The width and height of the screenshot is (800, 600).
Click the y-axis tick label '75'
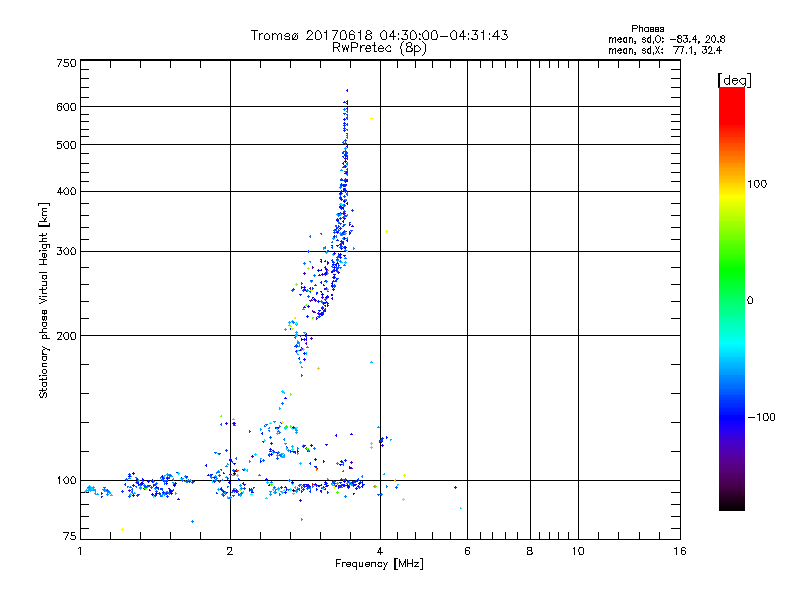coord(70,536)
